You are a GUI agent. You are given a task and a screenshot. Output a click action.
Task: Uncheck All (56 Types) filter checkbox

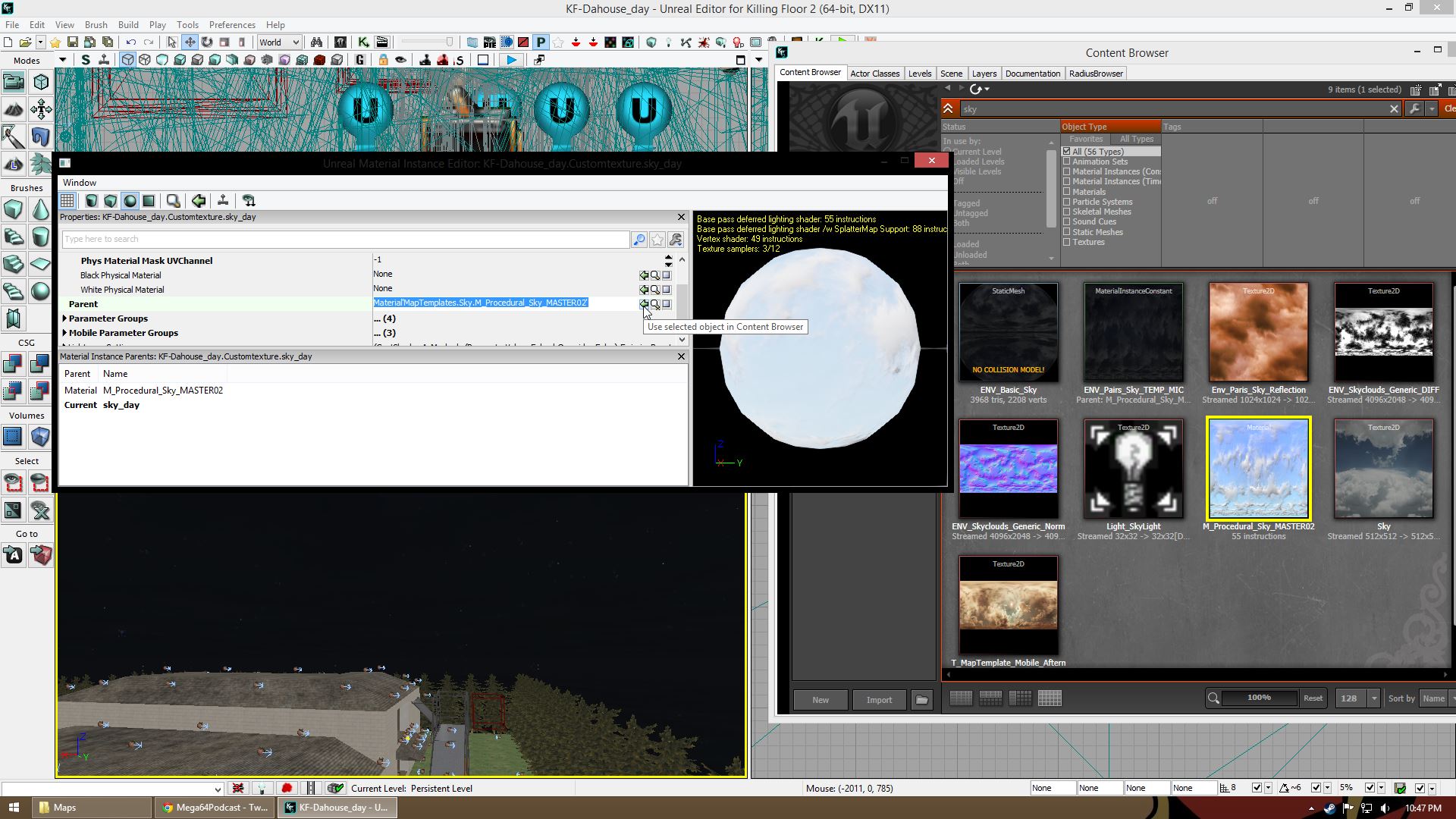(x=1066, y=152)
